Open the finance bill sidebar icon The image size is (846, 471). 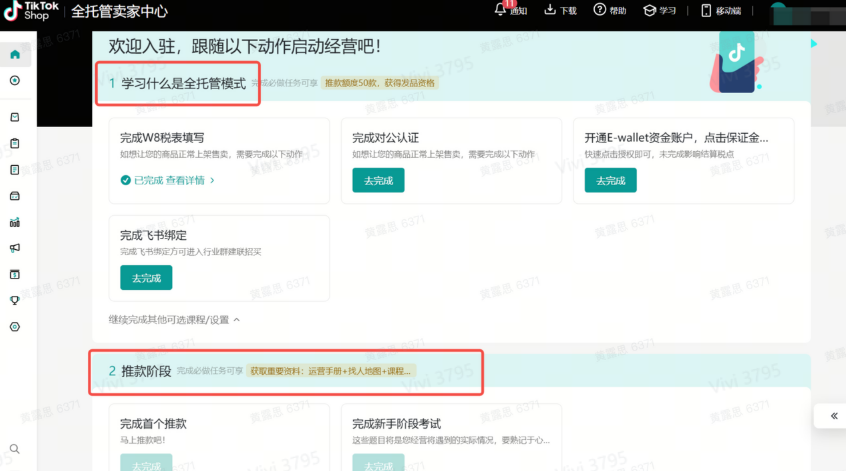click(x=15, y=275)
